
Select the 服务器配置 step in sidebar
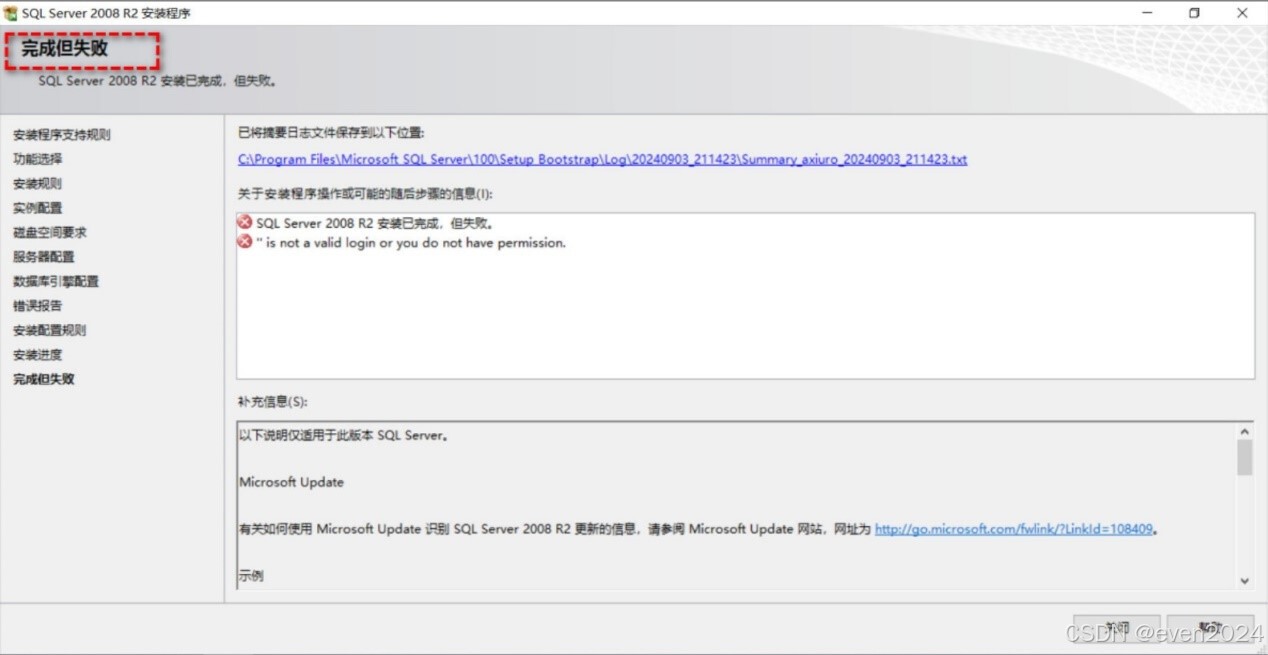tap(44, 257)
